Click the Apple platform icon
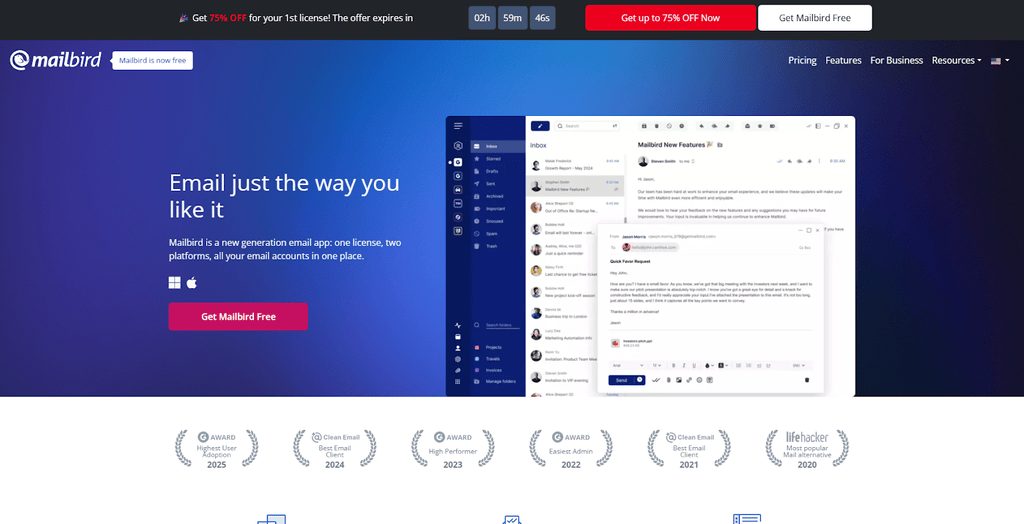 (x=192, y=283)
